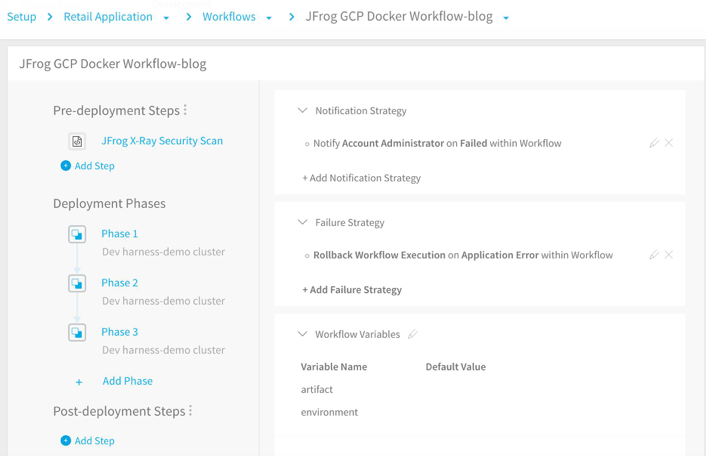Add a new deployment phase
The height and width of the screenshot is (456, 706).
[126, 381]
